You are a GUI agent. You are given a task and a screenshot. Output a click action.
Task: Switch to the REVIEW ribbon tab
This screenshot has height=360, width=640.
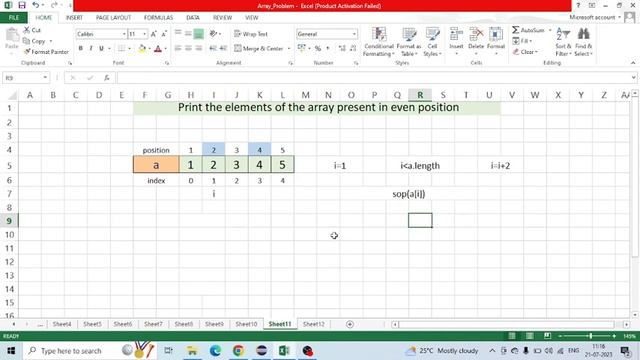tap(222, 18)
